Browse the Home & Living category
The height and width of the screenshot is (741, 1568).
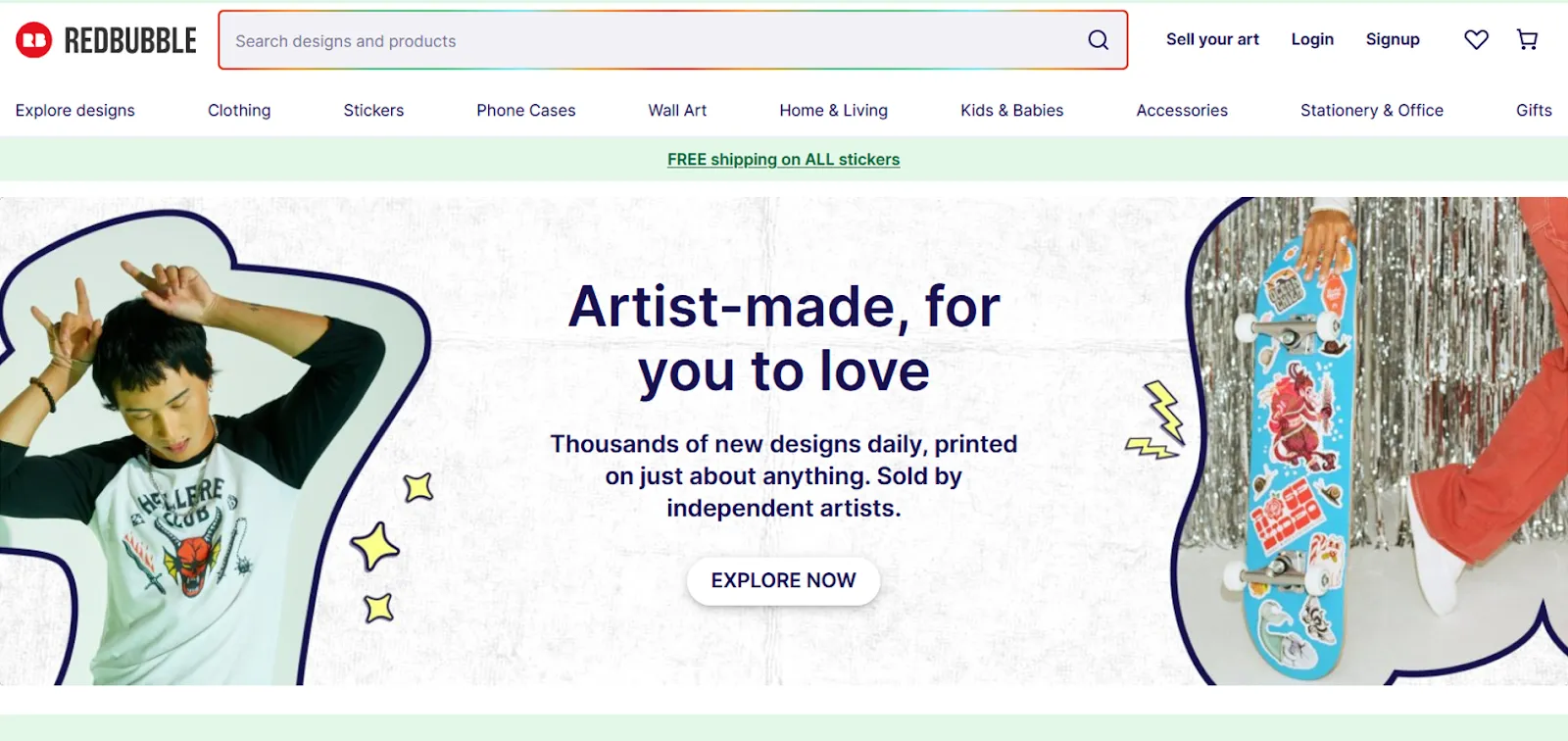(x=833, y=110)
